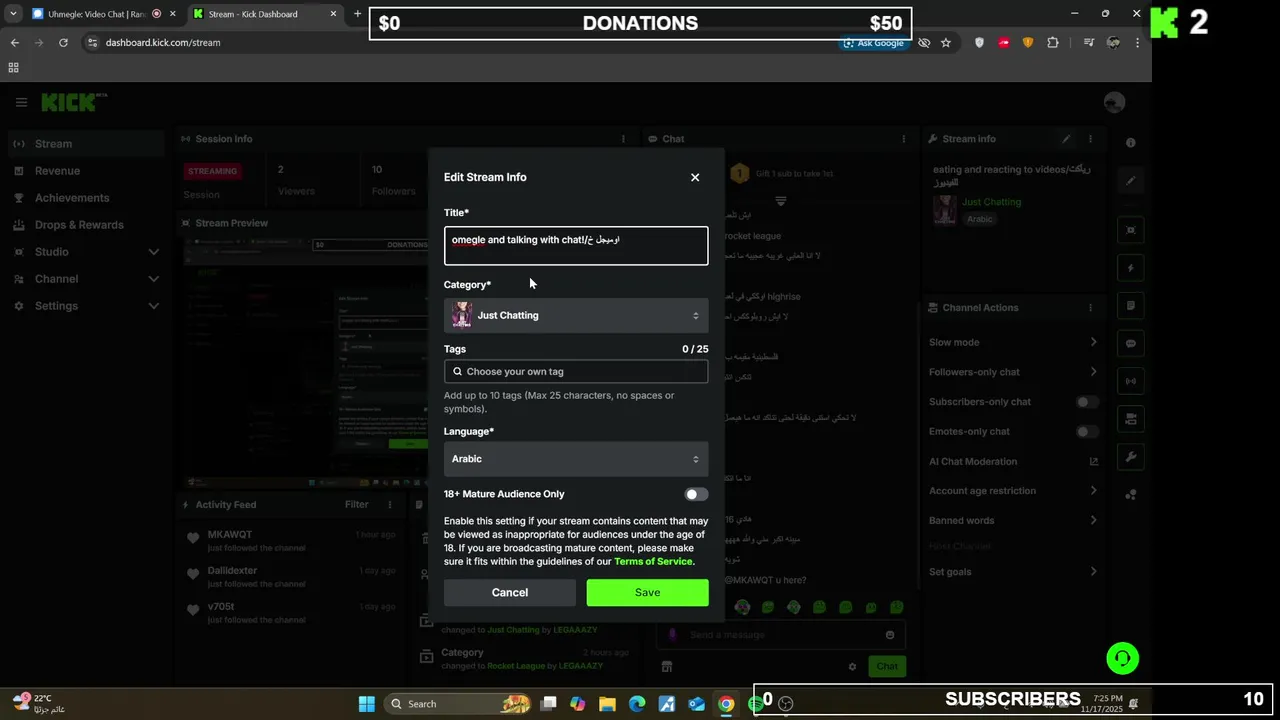Click Dalildexter in Activity Feed

[x=232, y=571]
